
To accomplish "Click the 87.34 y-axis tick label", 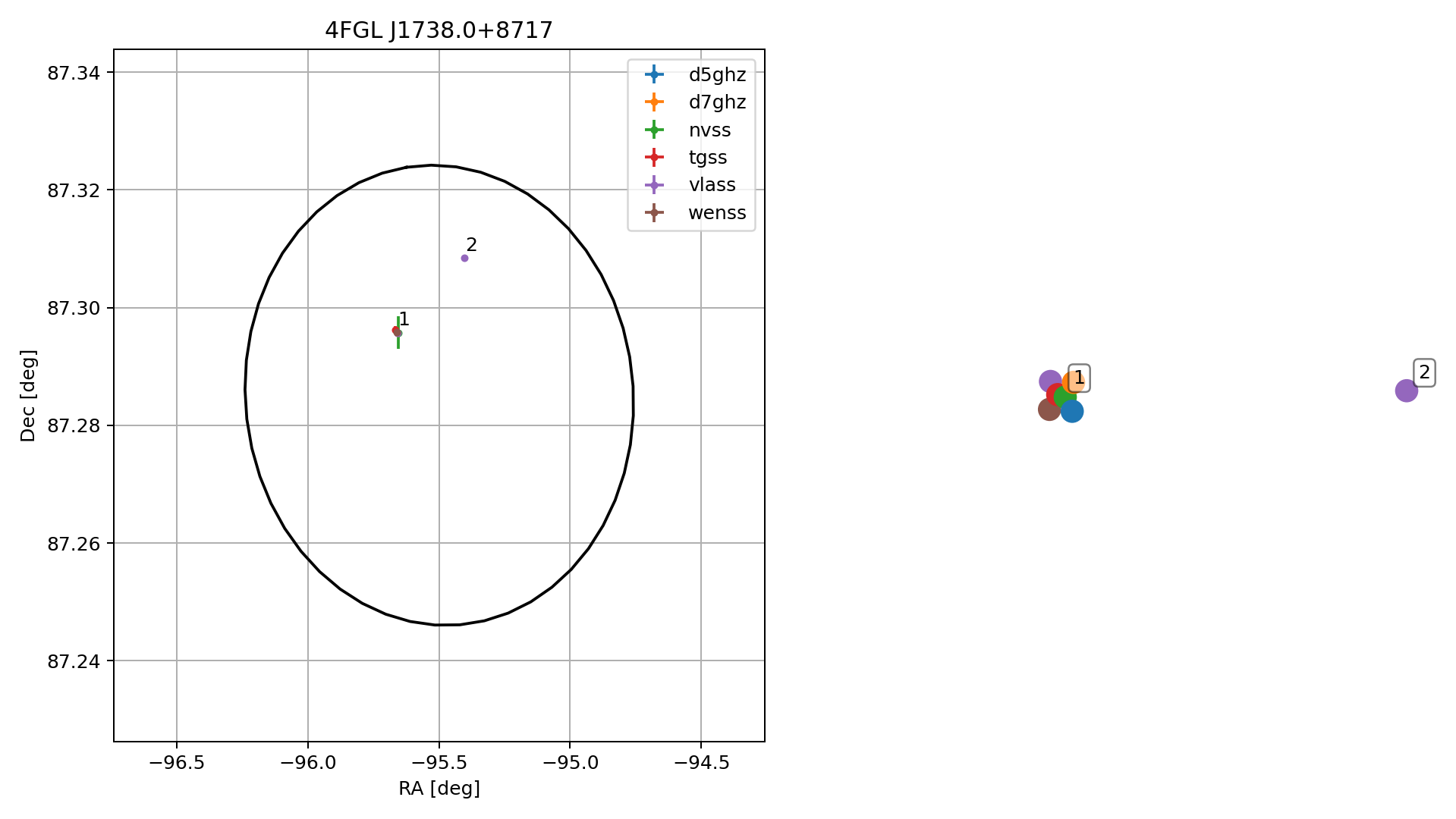I will coord(72,73).
